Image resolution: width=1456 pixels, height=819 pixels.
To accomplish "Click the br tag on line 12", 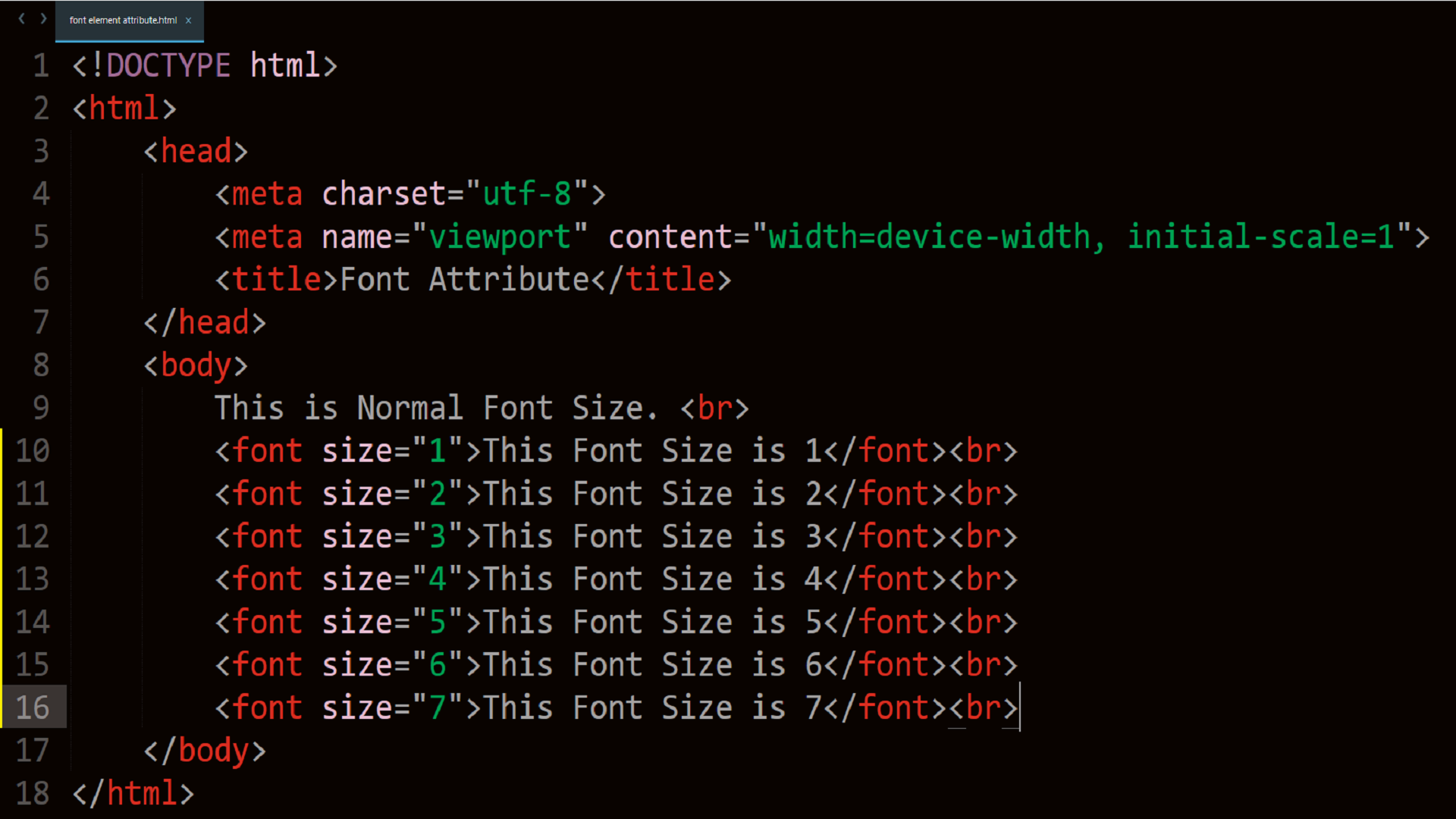I will [984, 537].
